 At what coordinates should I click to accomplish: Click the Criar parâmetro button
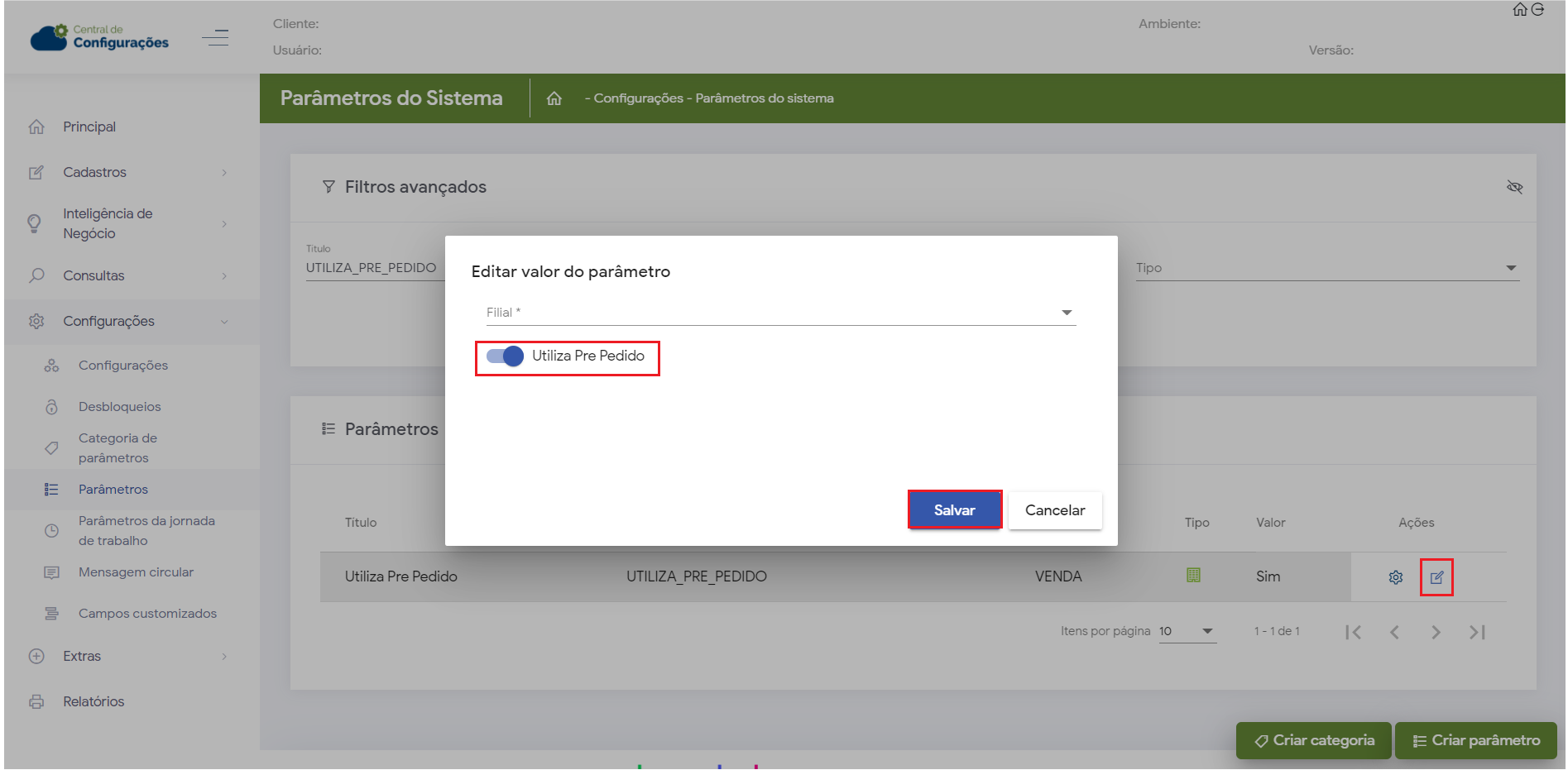(1476, 740)
